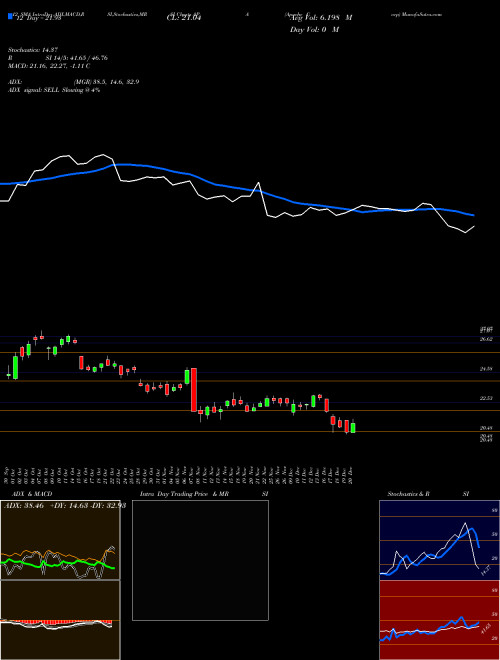The width and height of the screenshot is (500, 660).
Task: Select the 'Stochastics: 14.37' readout
Action: pos(33,50)
